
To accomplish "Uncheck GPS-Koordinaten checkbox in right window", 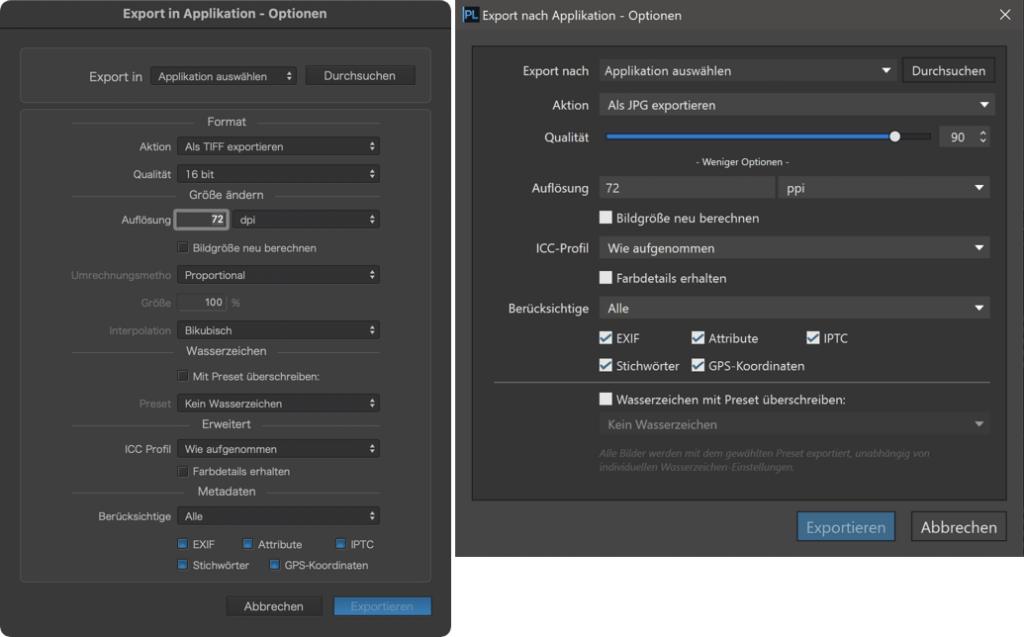I will point(698,365).
